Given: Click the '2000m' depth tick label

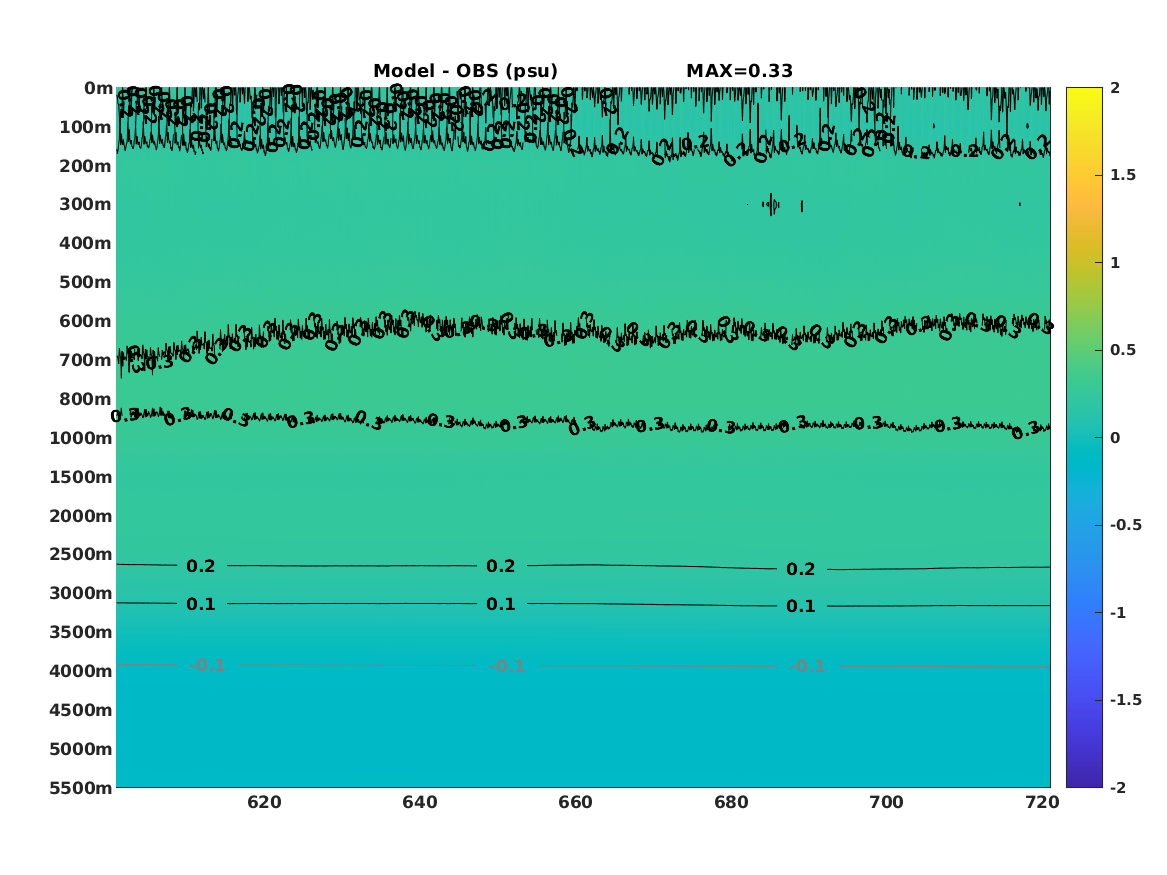Looking at the screenshot, I should tap(80, 516).
